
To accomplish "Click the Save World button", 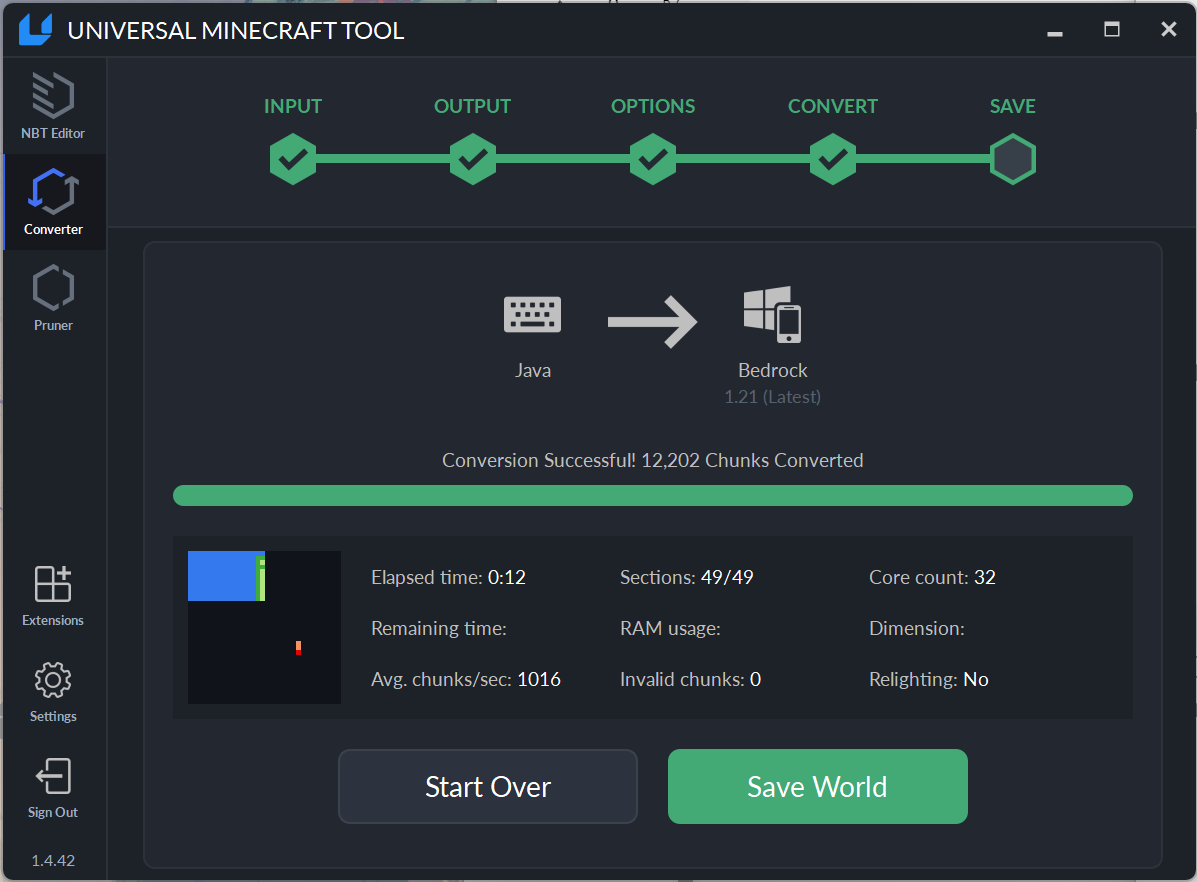I will pyautogui.click(x=818, y=787).
